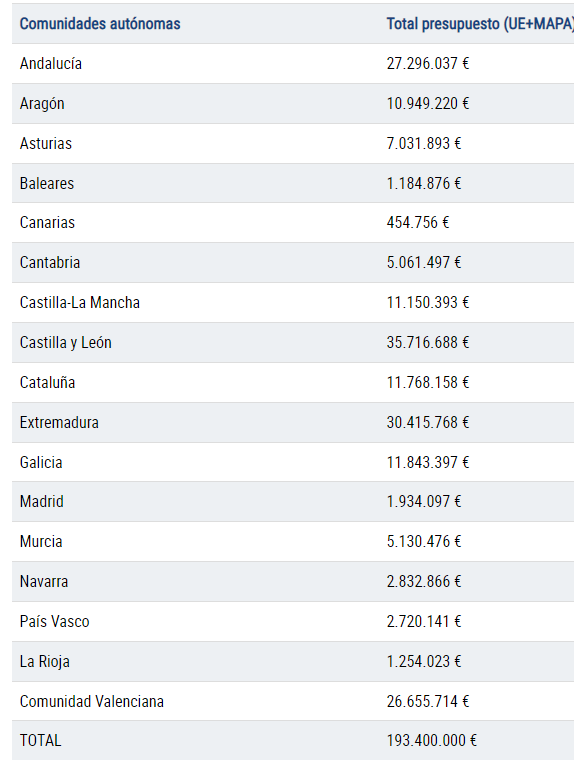
Task: Click the Extremadura budget 30.415.768 €
Action: (x=428, y=423)
